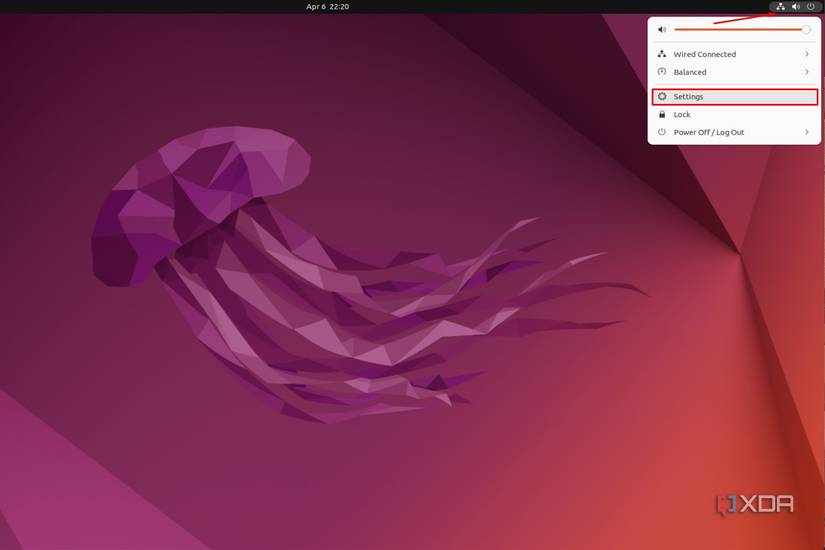Screen dimensions: 825x550
Task: Open Power Off / Log Out entry
Action: tap(734, 132)
